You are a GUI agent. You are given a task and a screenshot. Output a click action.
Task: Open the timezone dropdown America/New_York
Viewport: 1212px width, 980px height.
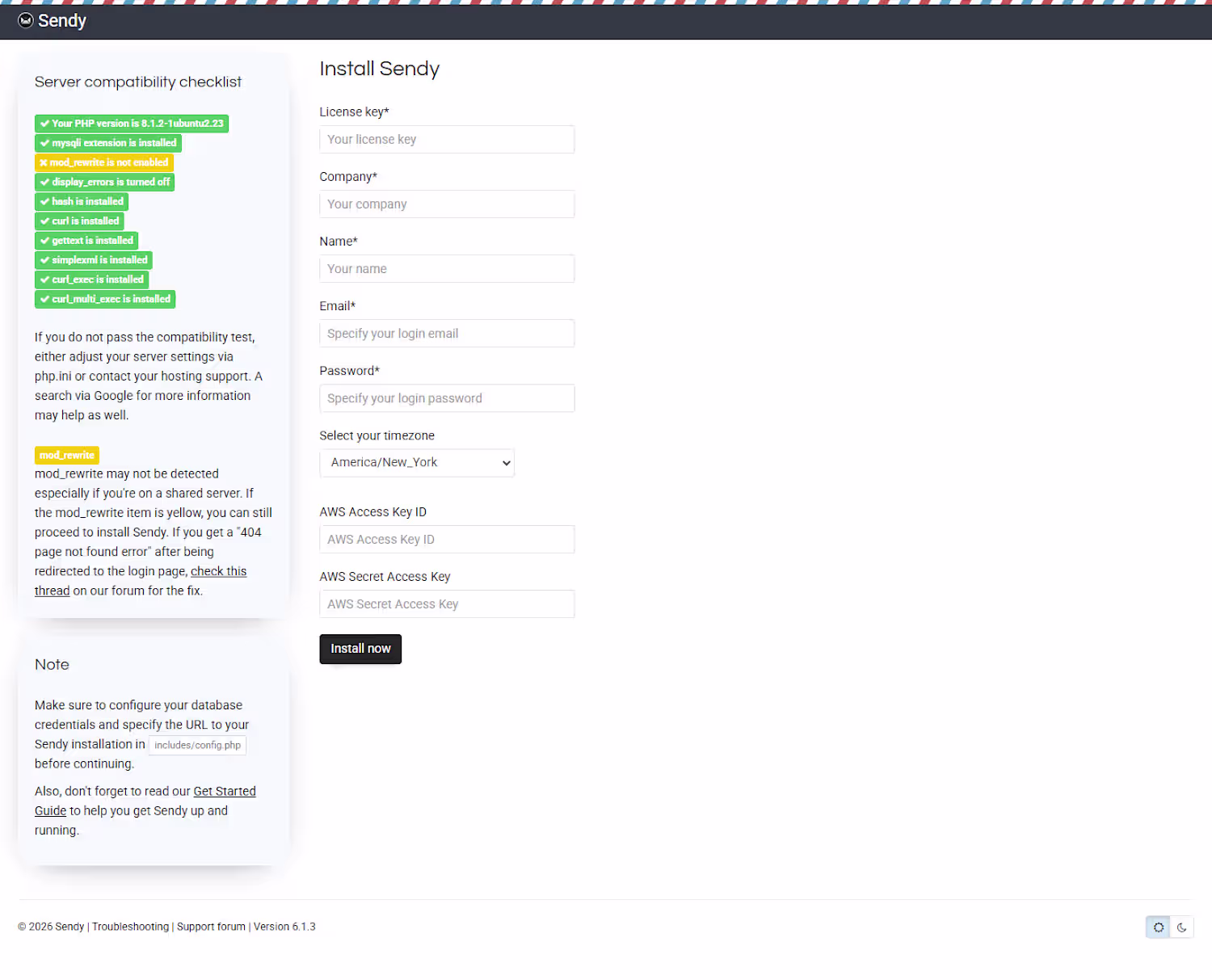[x=417, y=463]
